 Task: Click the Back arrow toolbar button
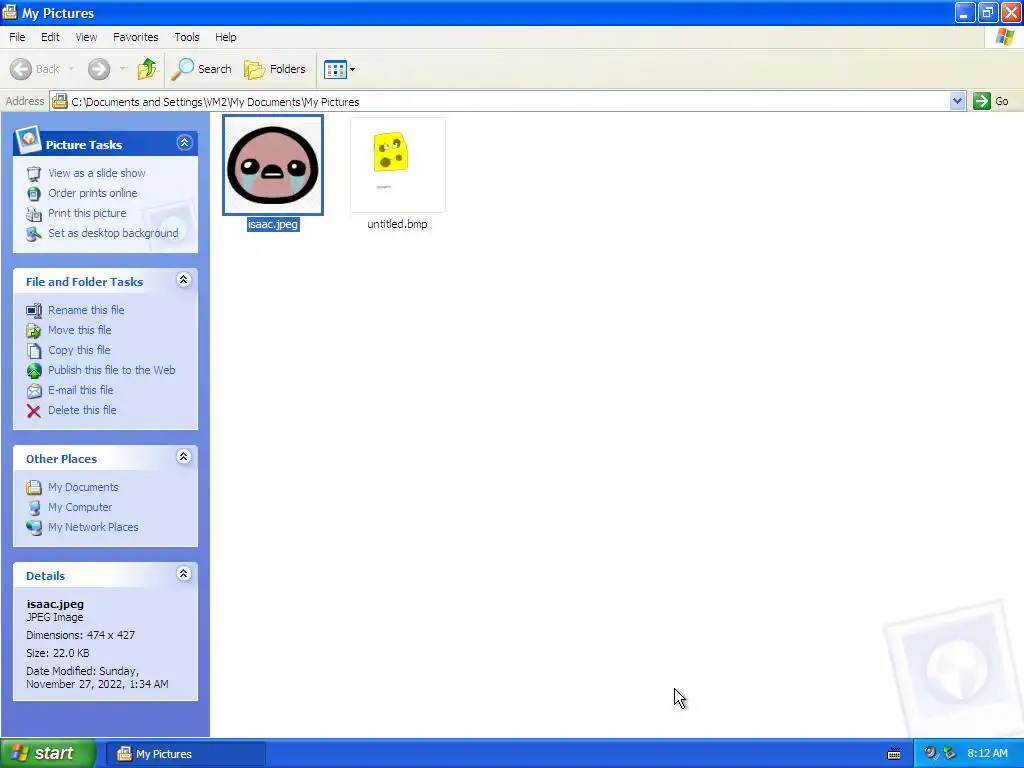tap(35, 69)
